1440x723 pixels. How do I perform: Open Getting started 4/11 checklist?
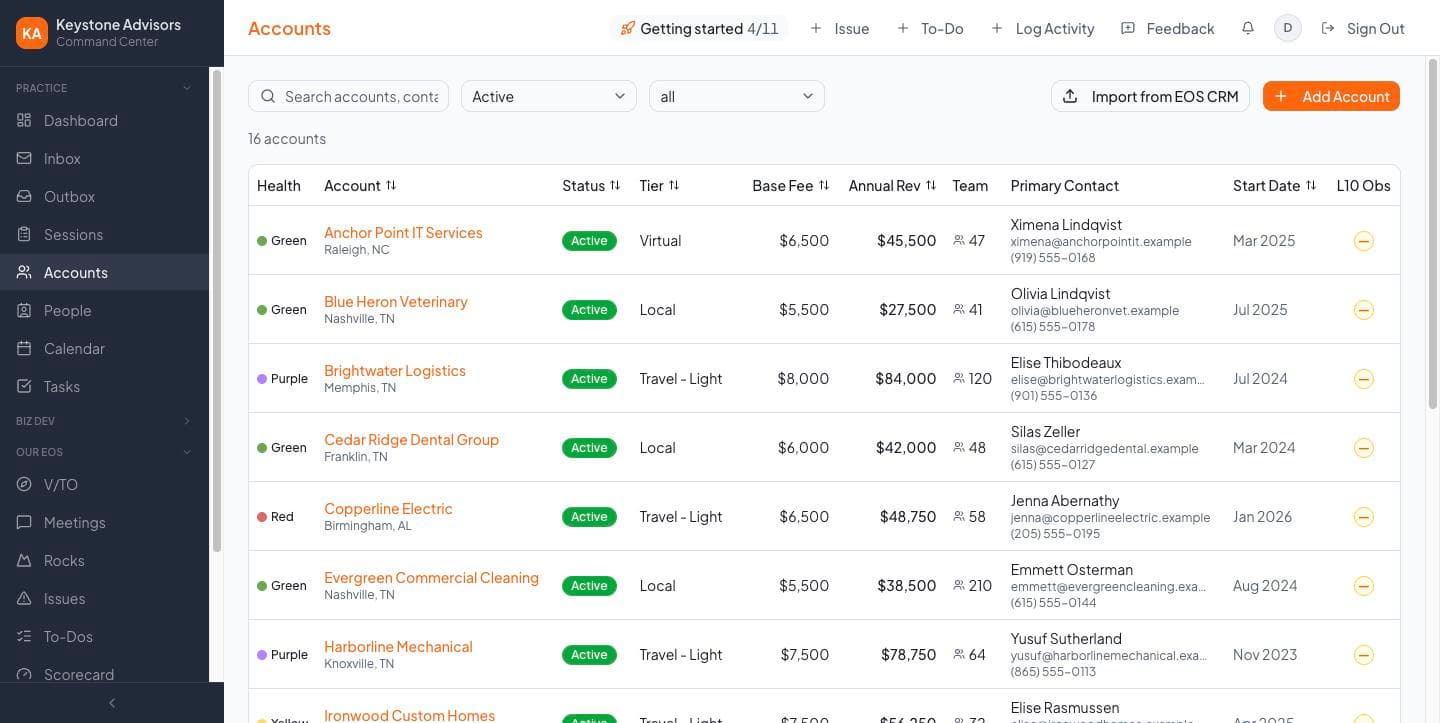(x=699, y=28)
